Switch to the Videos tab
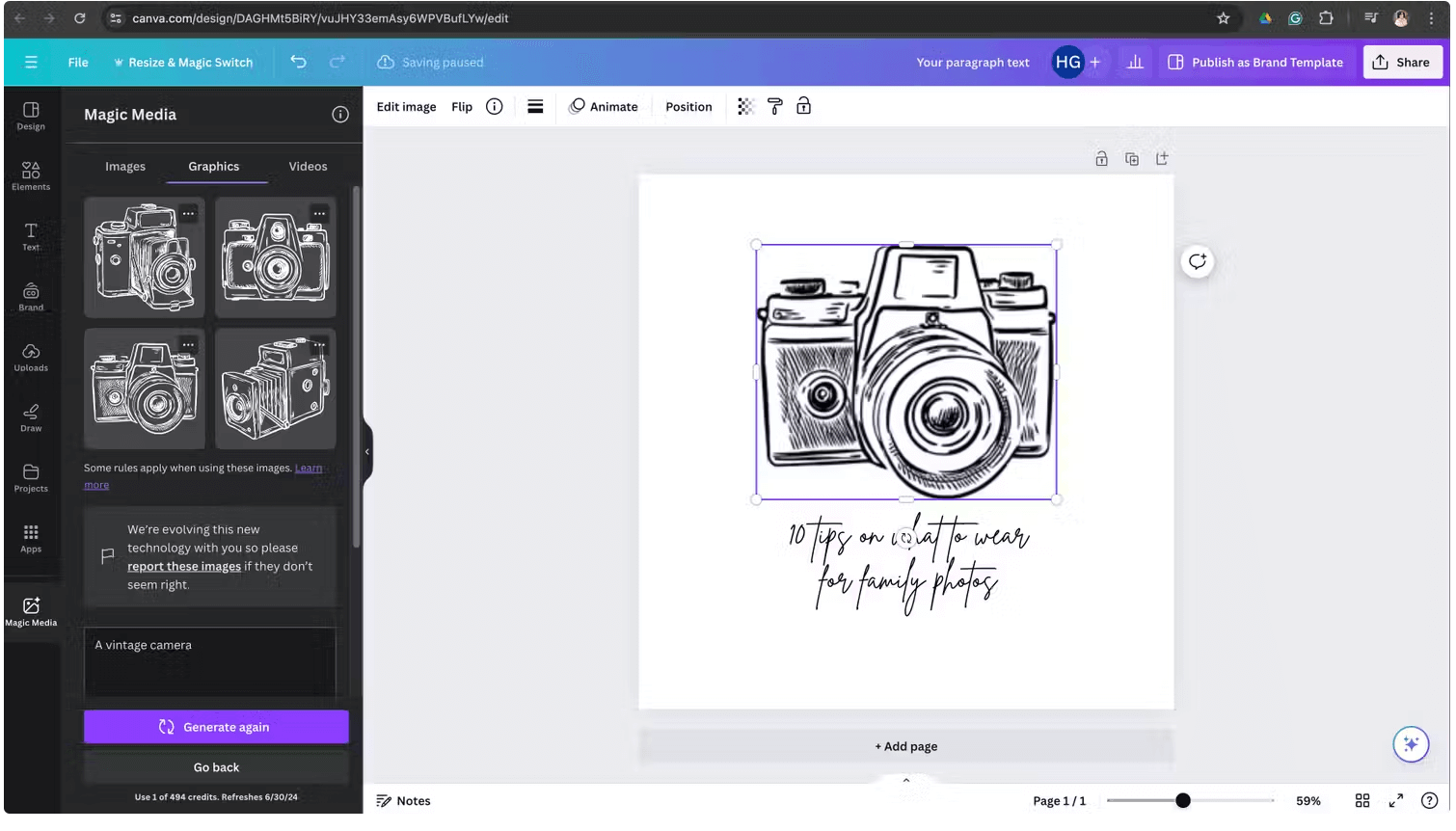 click(x=308, y=166)
